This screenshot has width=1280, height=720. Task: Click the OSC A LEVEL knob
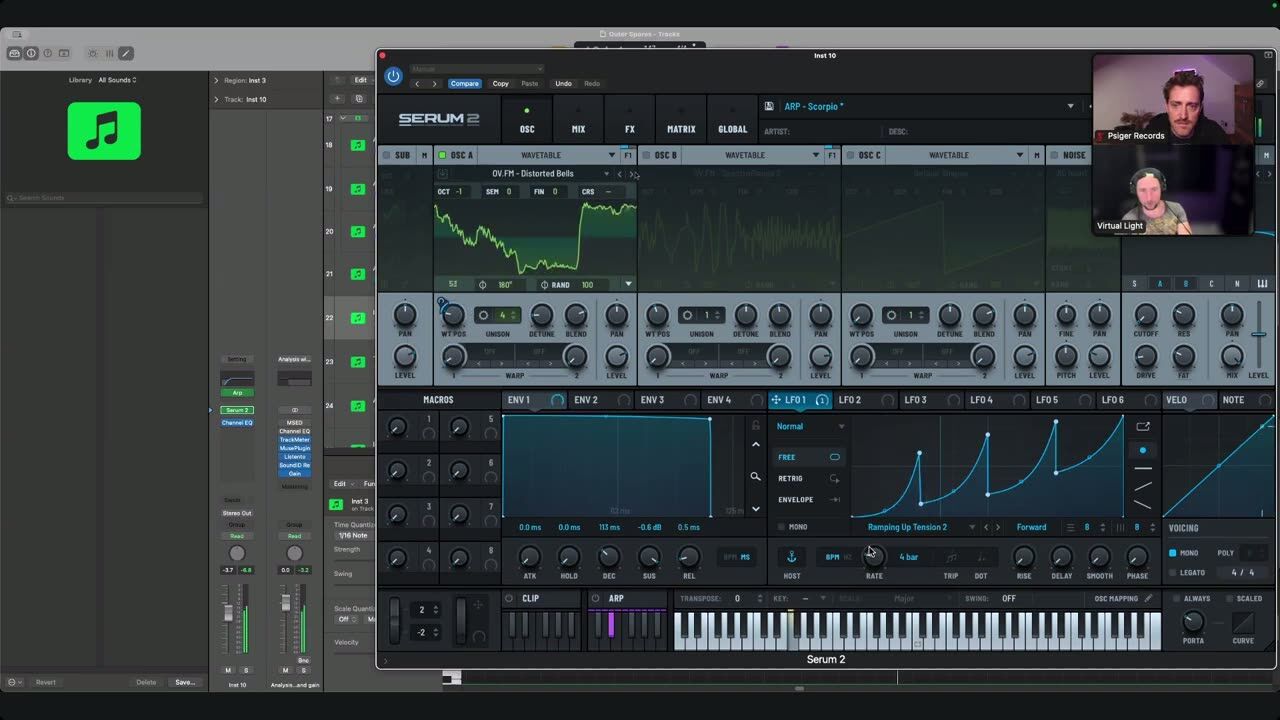(x=617, y=357)
